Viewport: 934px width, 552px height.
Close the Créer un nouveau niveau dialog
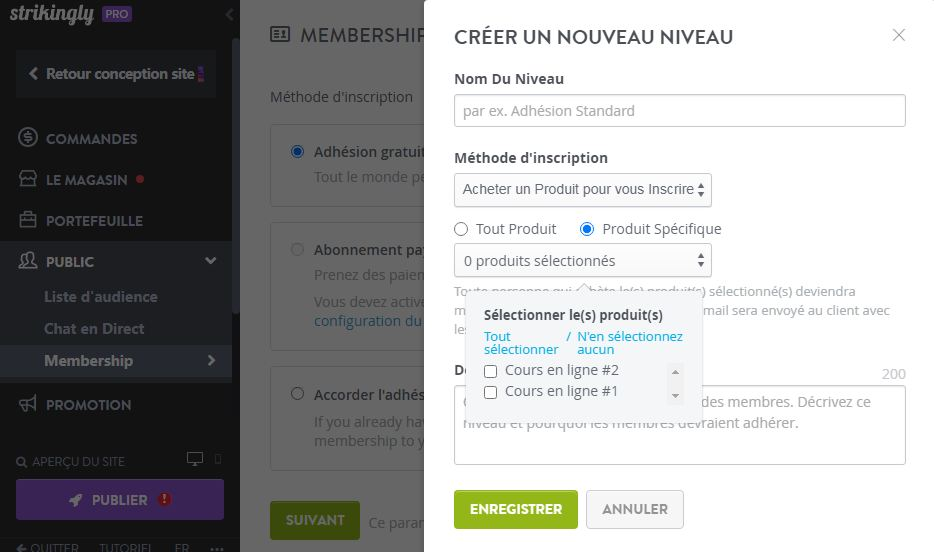[x=898, y=35]
